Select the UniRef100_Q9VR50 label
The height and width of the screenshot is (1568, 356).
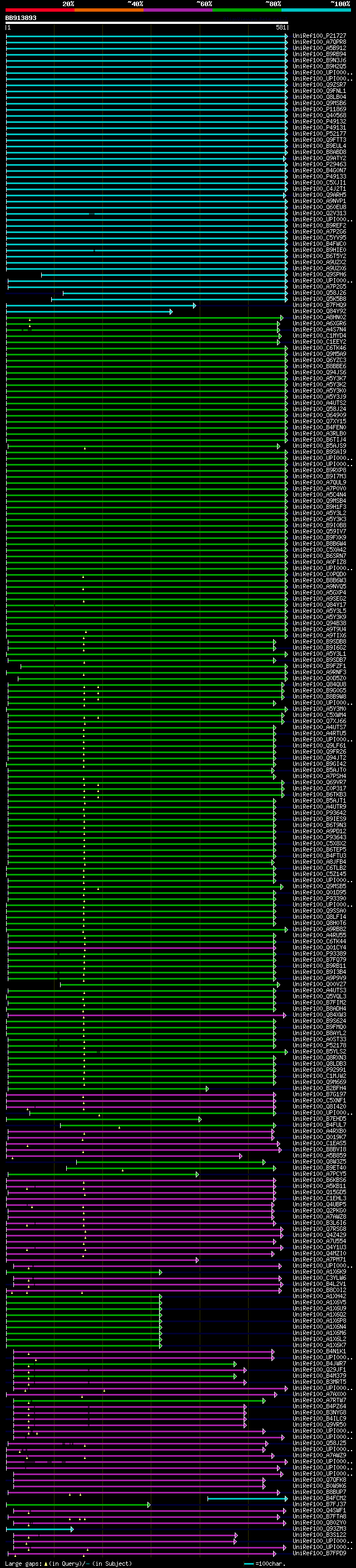(x=319, y=1426)
